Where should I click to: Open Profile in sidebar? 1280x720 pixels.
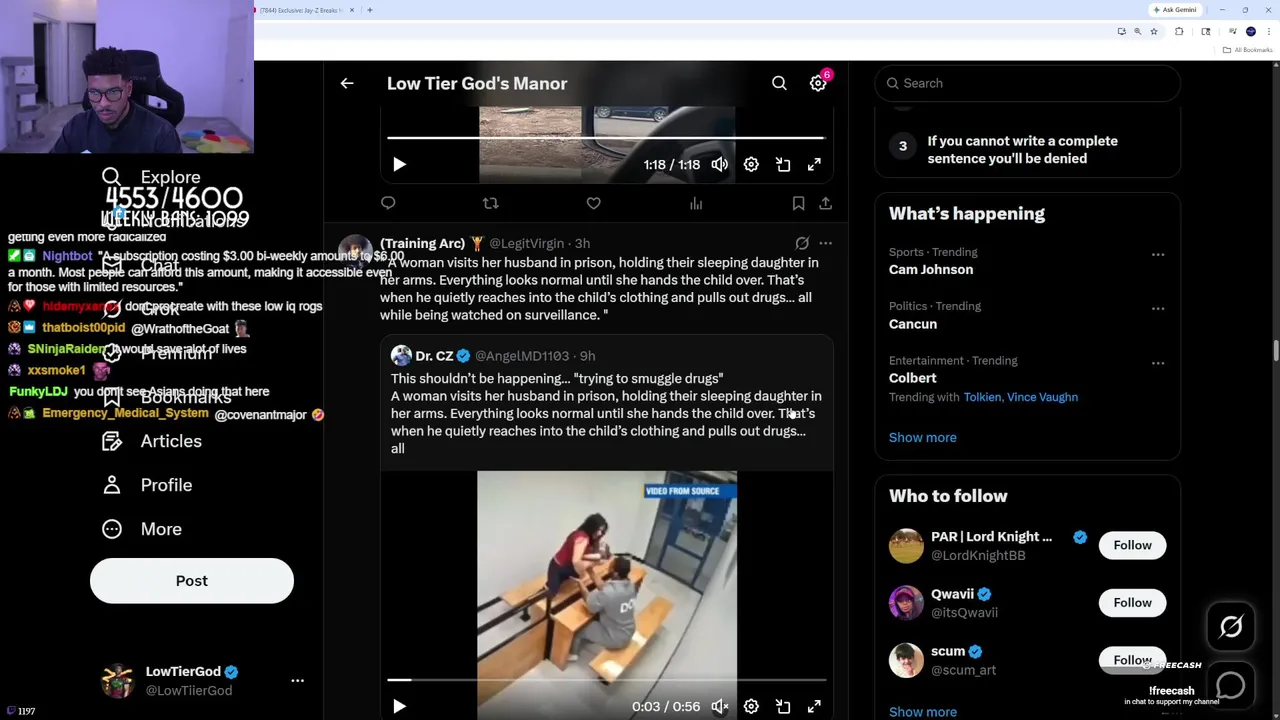click(147, 485)
